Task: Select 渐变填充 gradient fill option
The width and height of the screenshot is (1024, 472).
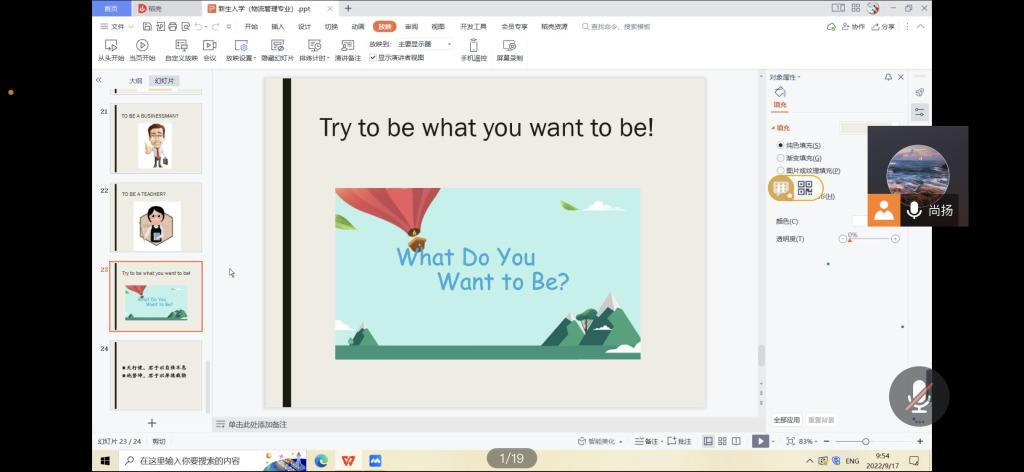Action: coord(781,158)
